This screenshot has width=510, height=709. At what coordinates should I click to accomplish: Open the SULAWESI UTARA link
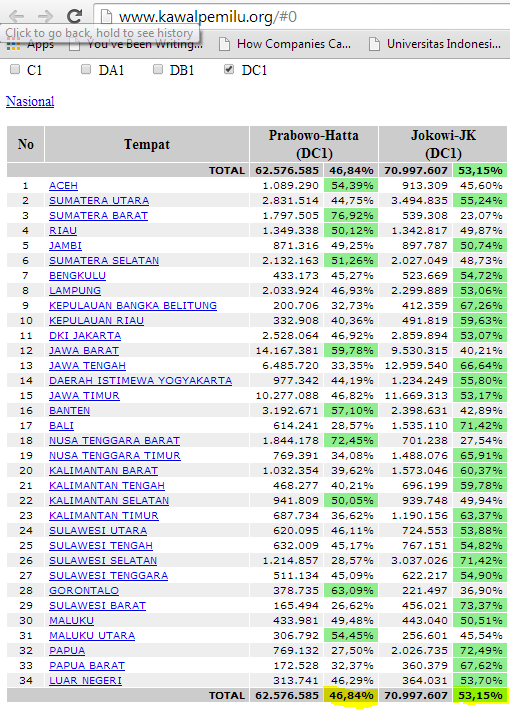[x=98, y=530]
